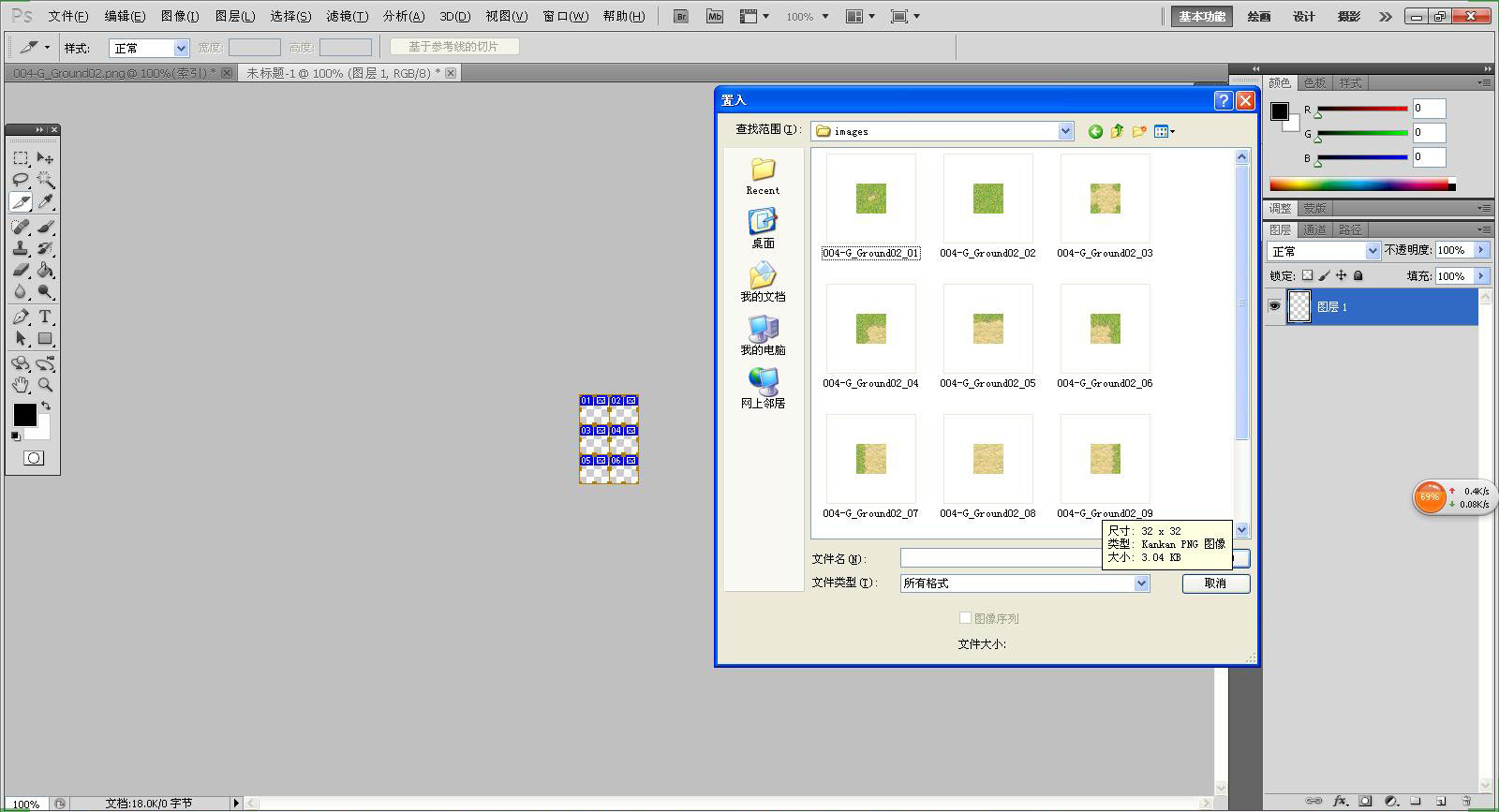
Task: Expand 样式 dropdown in options bar
Action: pyautogui.click(x=181, y=48)
